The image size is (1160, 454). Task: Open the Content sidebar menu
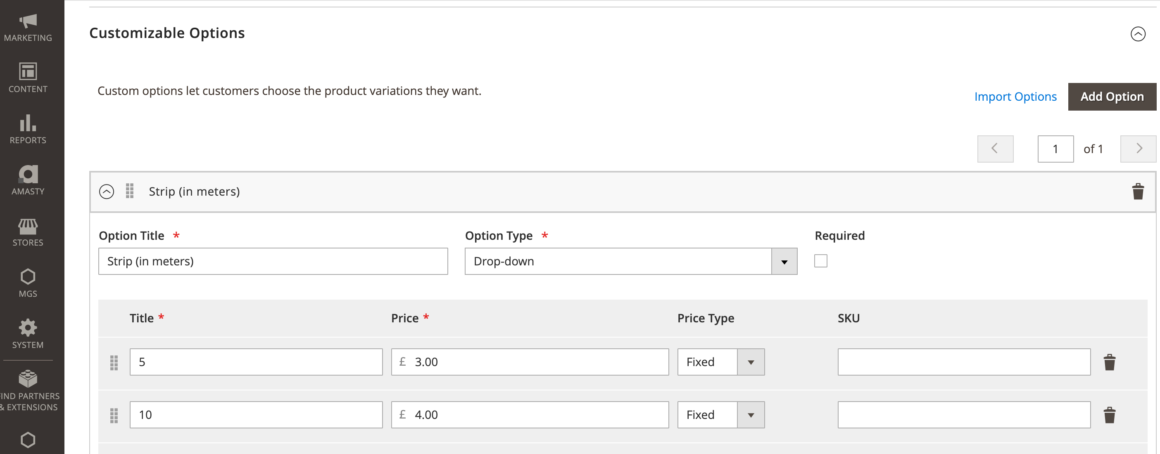click(28, 78)
